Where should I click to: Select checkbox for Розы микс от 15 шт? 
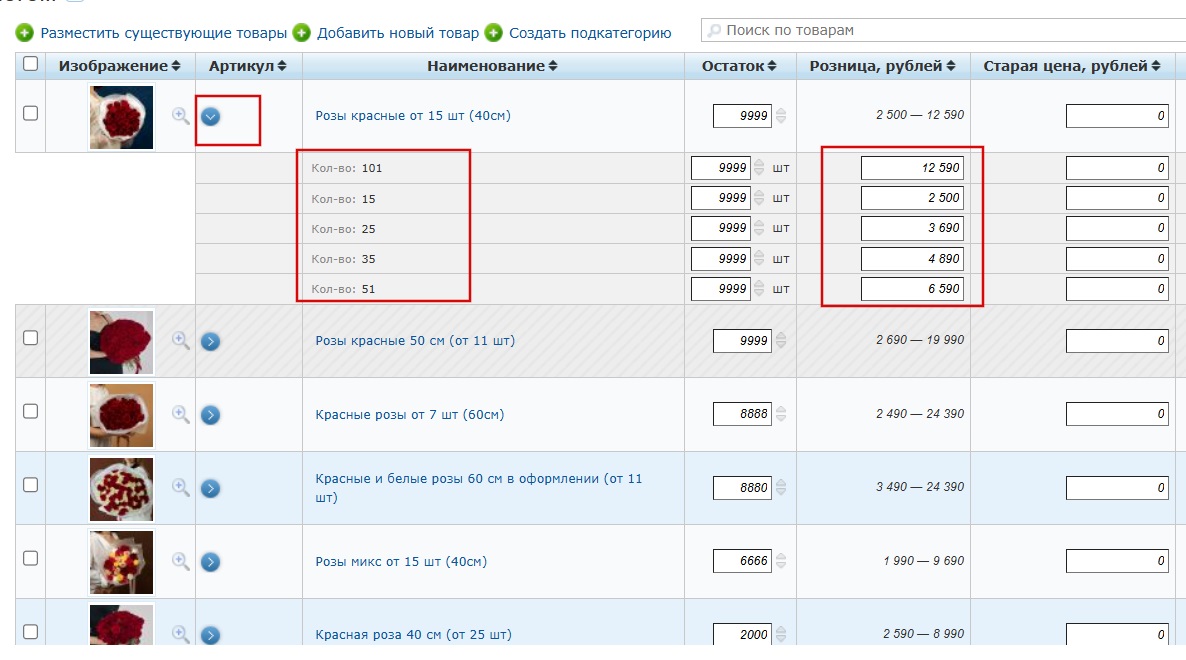pos(30,559)
